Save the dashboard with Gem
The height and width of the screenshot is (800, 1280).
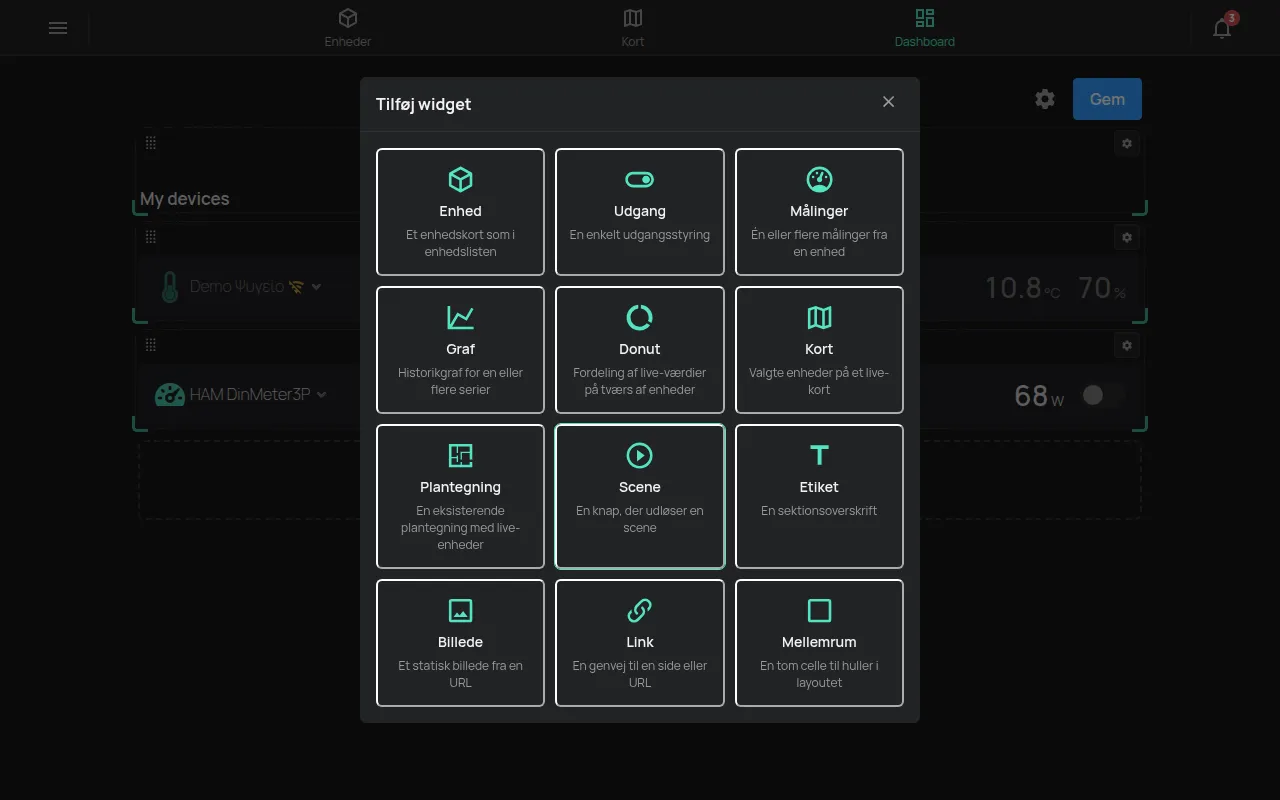click(1107, 99)
